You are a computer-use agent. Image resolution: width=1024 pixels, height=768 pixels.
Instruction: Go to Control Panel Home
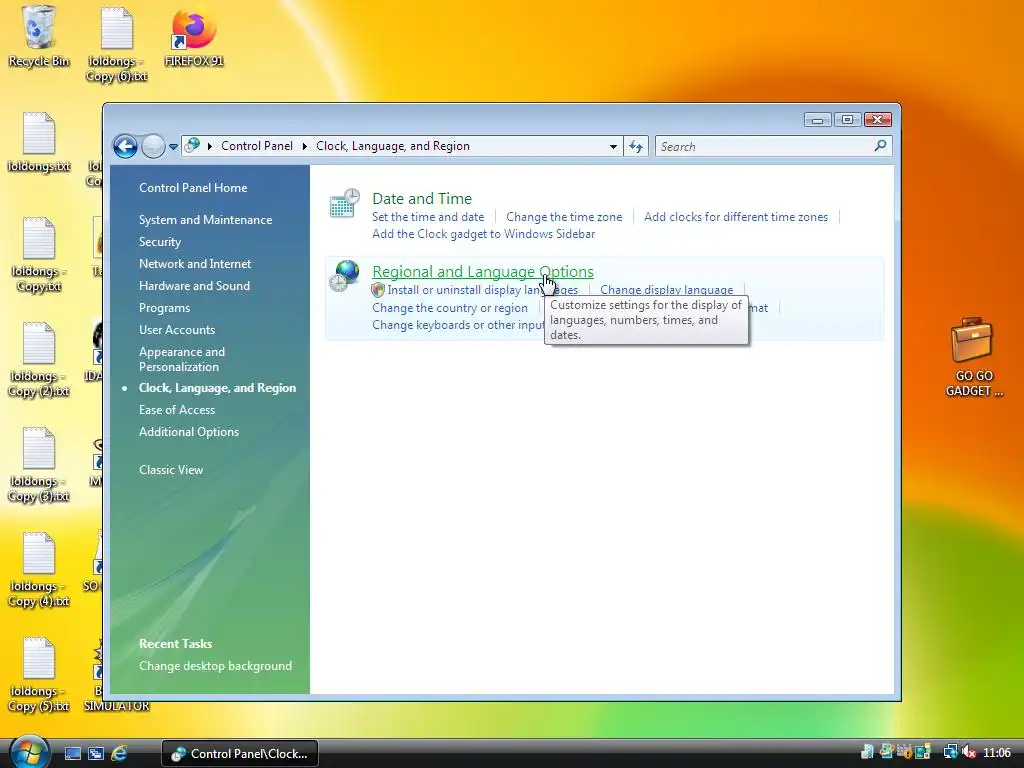[193, 187]
